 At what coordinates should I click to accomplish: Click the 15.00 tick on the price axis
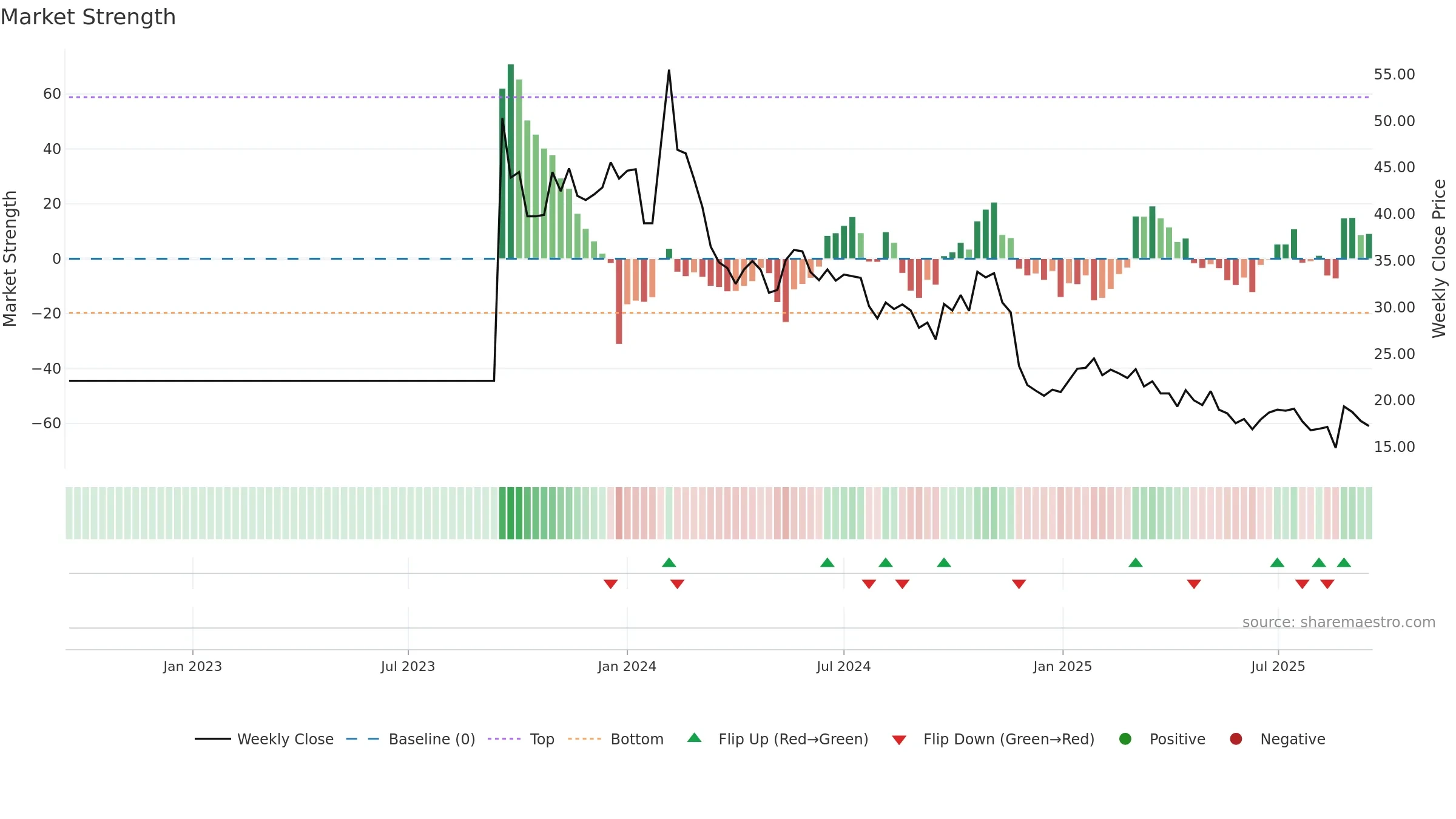(1394, 447)
